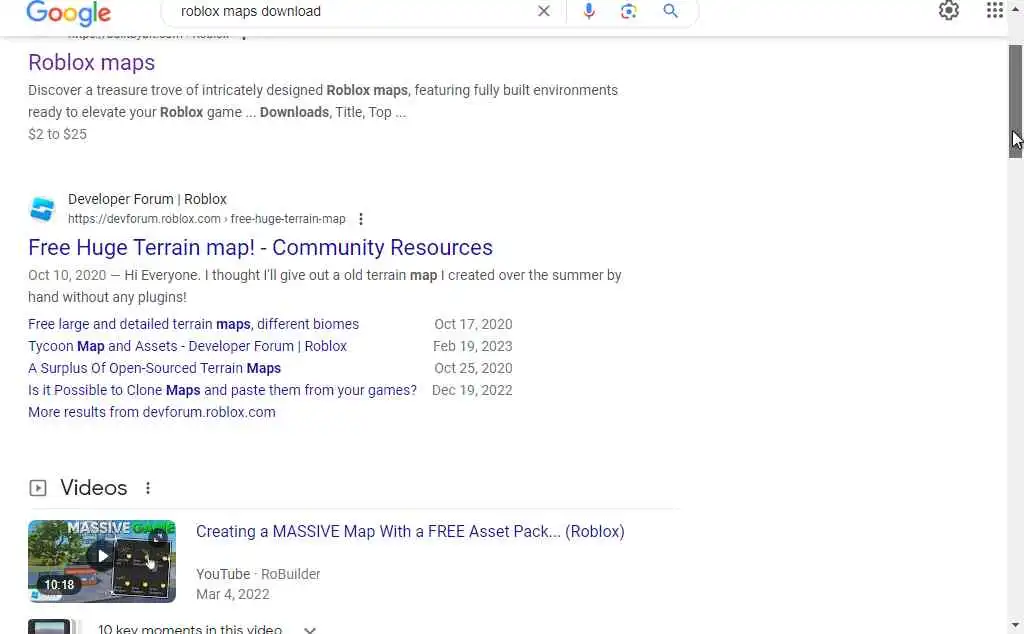Viewport: 1024px width, 634px height.
Task: Click the blue magnifier search button
Action: click(x=670, y=11)
